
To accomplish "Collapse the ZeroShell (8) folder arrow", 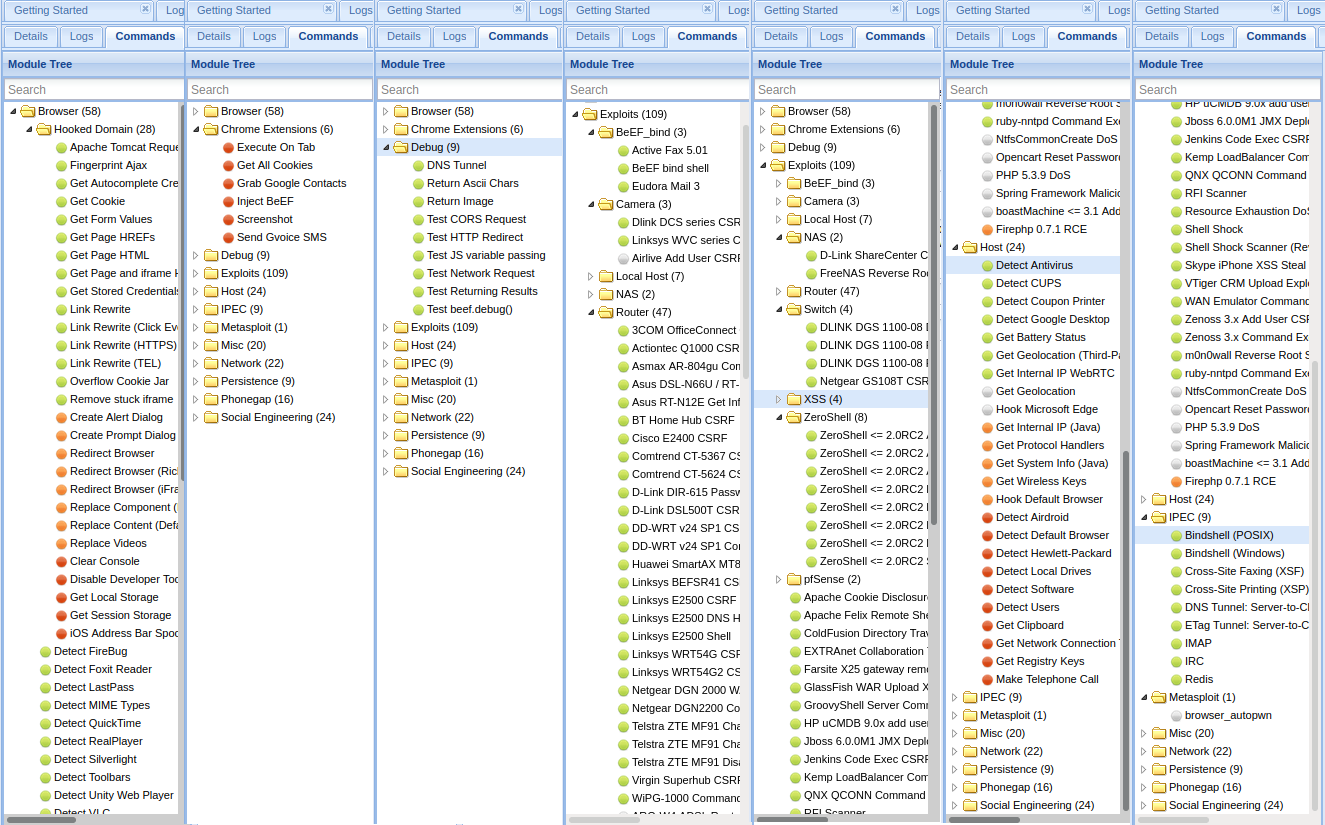I will 779,417.
